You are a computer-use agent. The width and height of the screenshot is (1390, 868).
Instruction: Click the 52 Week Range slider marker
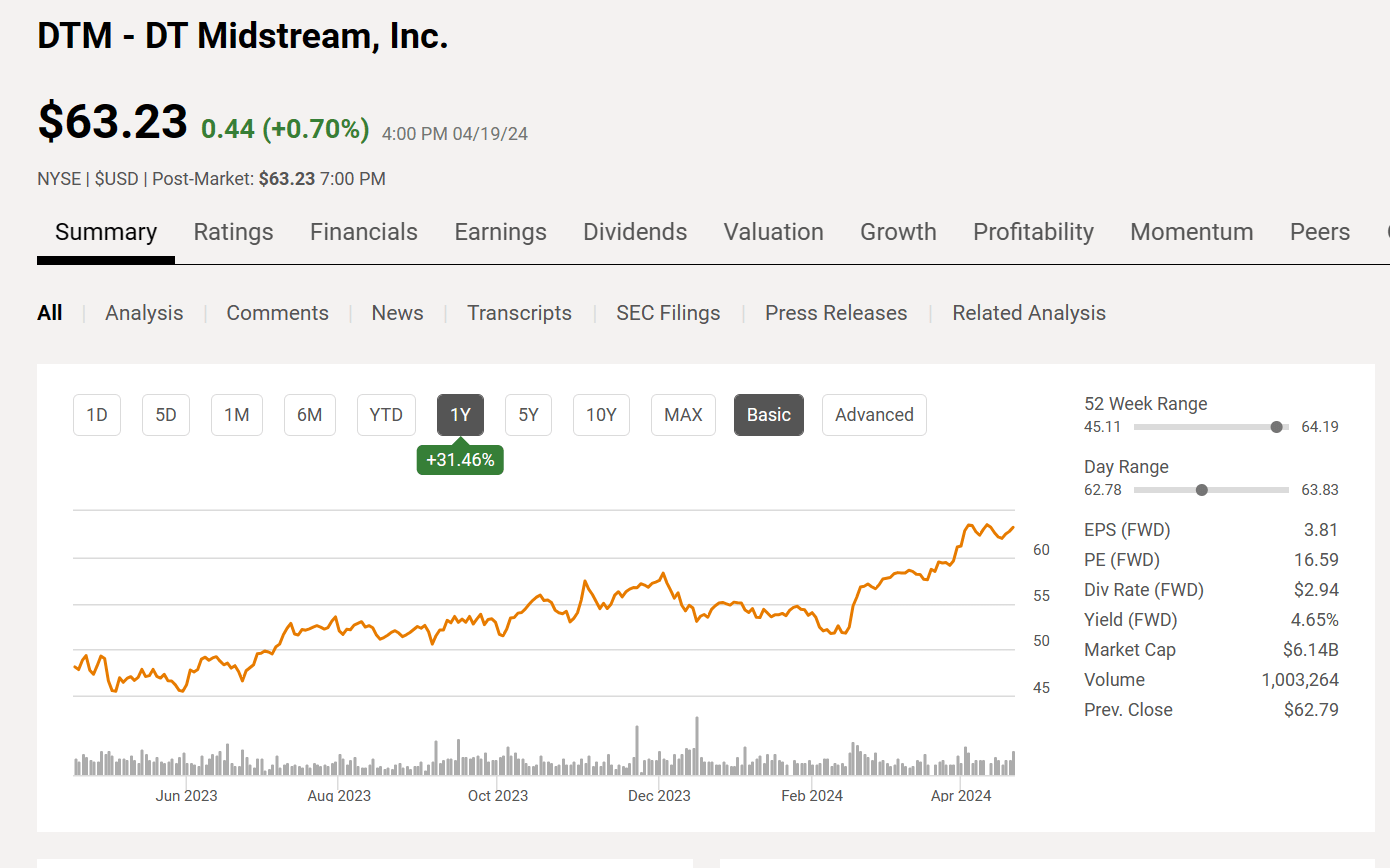pyautogui.click(x=1276, y=426)
